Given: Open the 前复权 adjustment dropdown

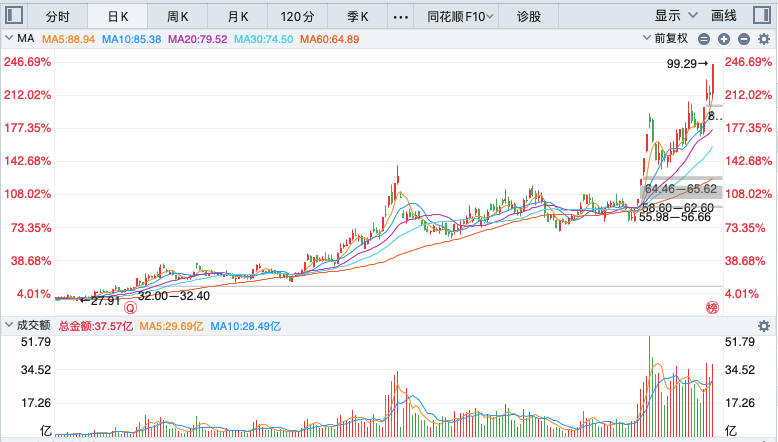Looking at the screenshot, I should click(665, 39).
